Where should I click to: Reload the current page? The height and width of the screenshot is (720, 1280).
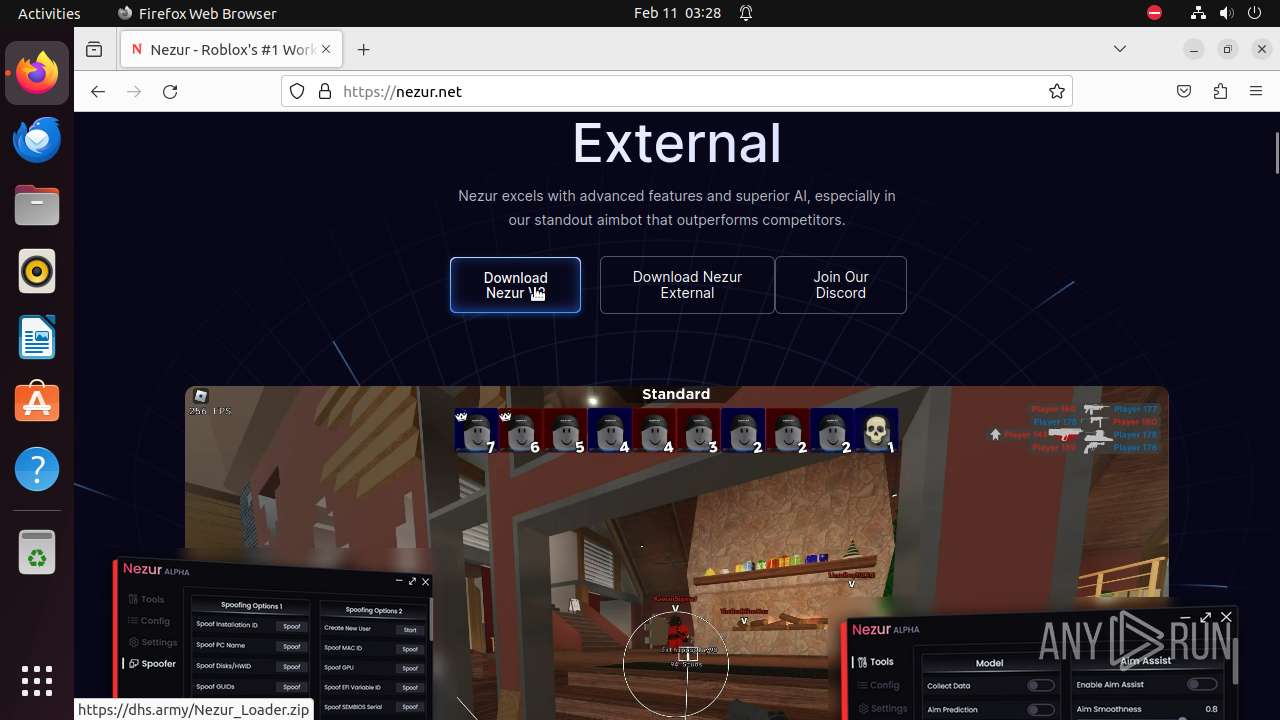[x=170, y=91]
